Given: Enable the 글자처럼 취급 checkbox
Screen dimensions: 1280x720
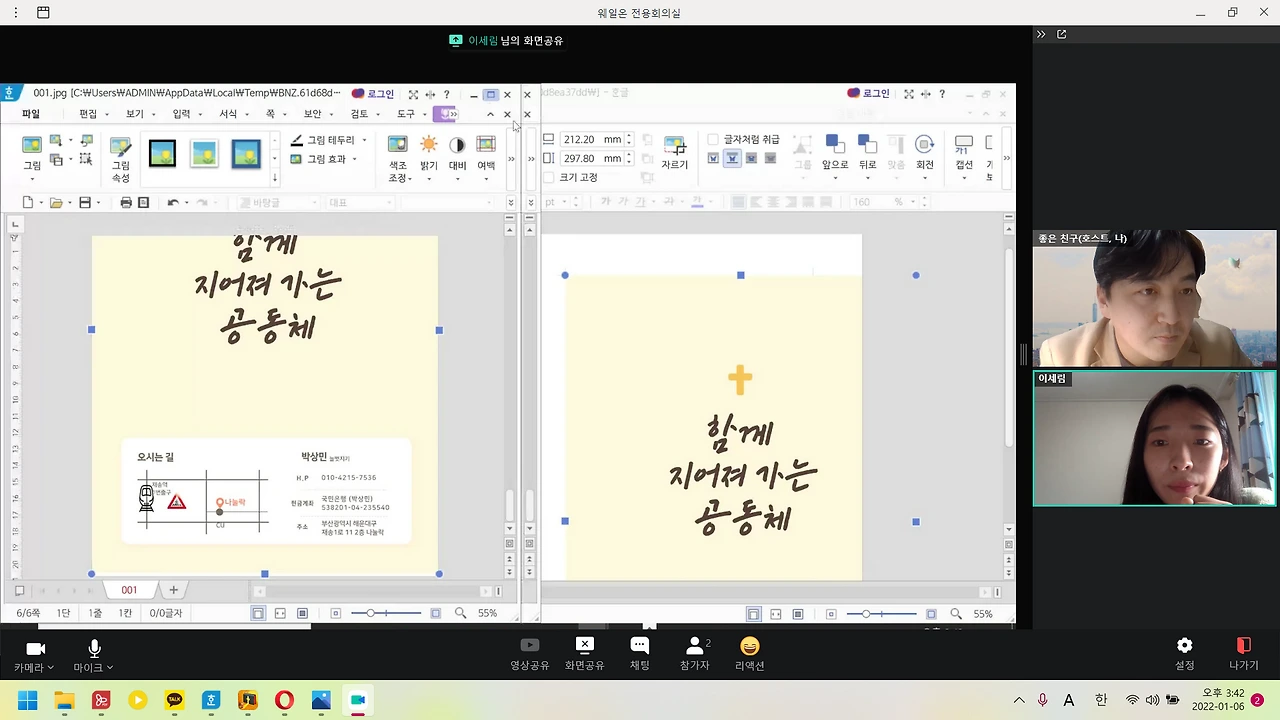Looking at the screenshot, I should pyautogui.click(x=713, y=140).
